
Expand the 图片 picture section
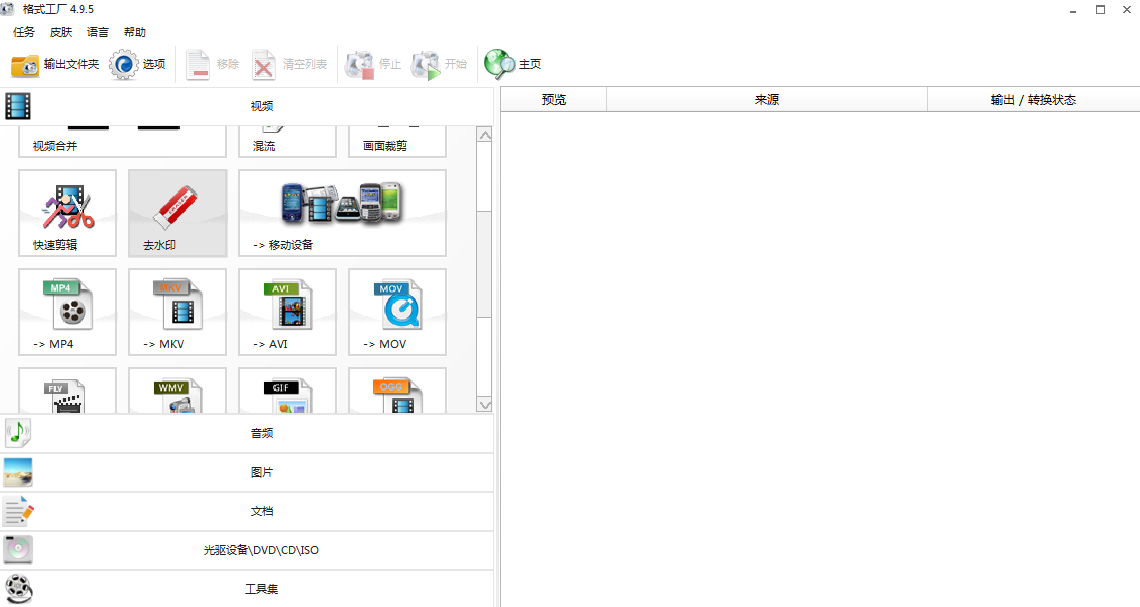tap(260, 472)
